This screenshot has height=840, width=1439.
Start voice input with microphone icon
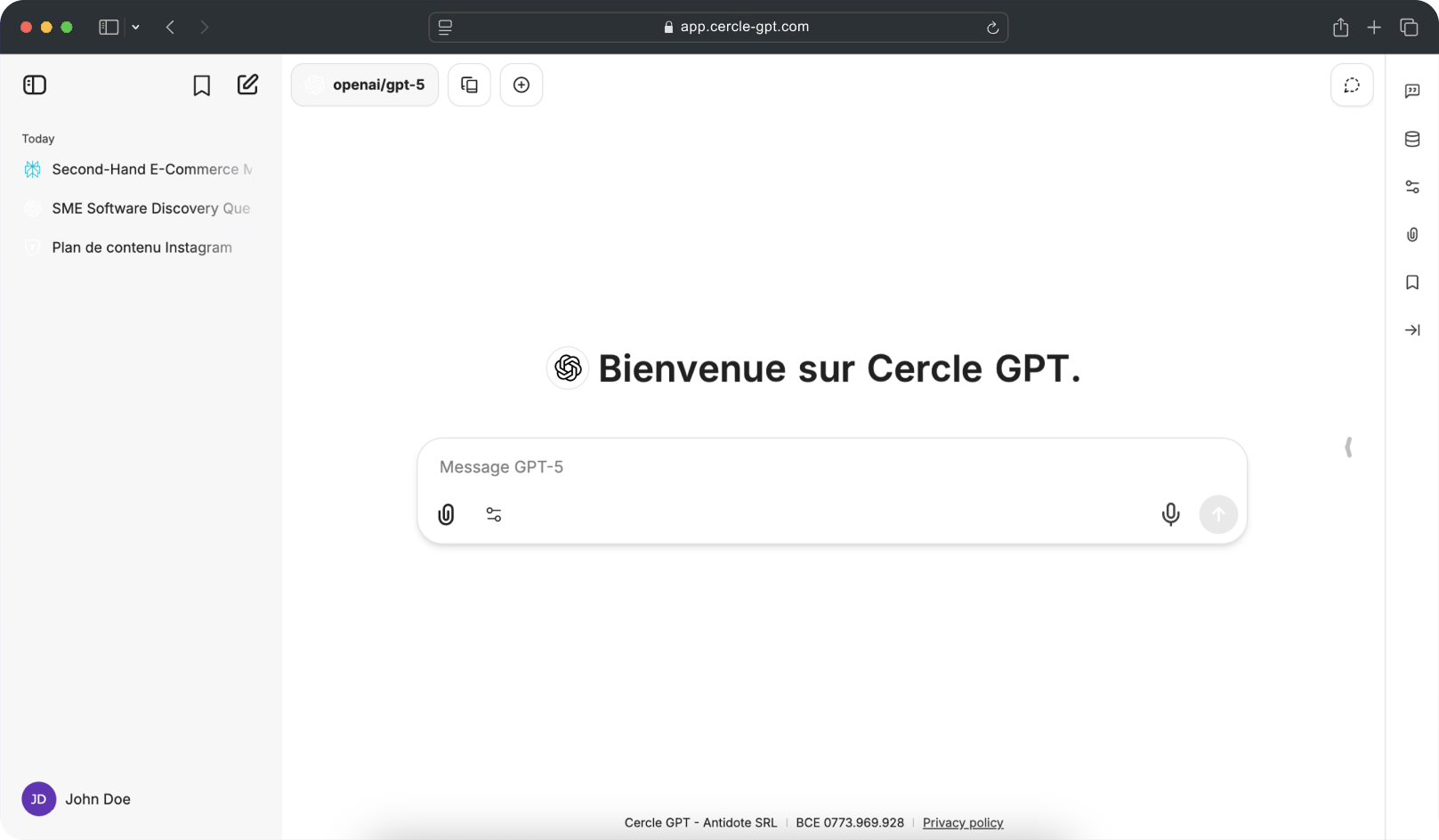coord(1171,514)
